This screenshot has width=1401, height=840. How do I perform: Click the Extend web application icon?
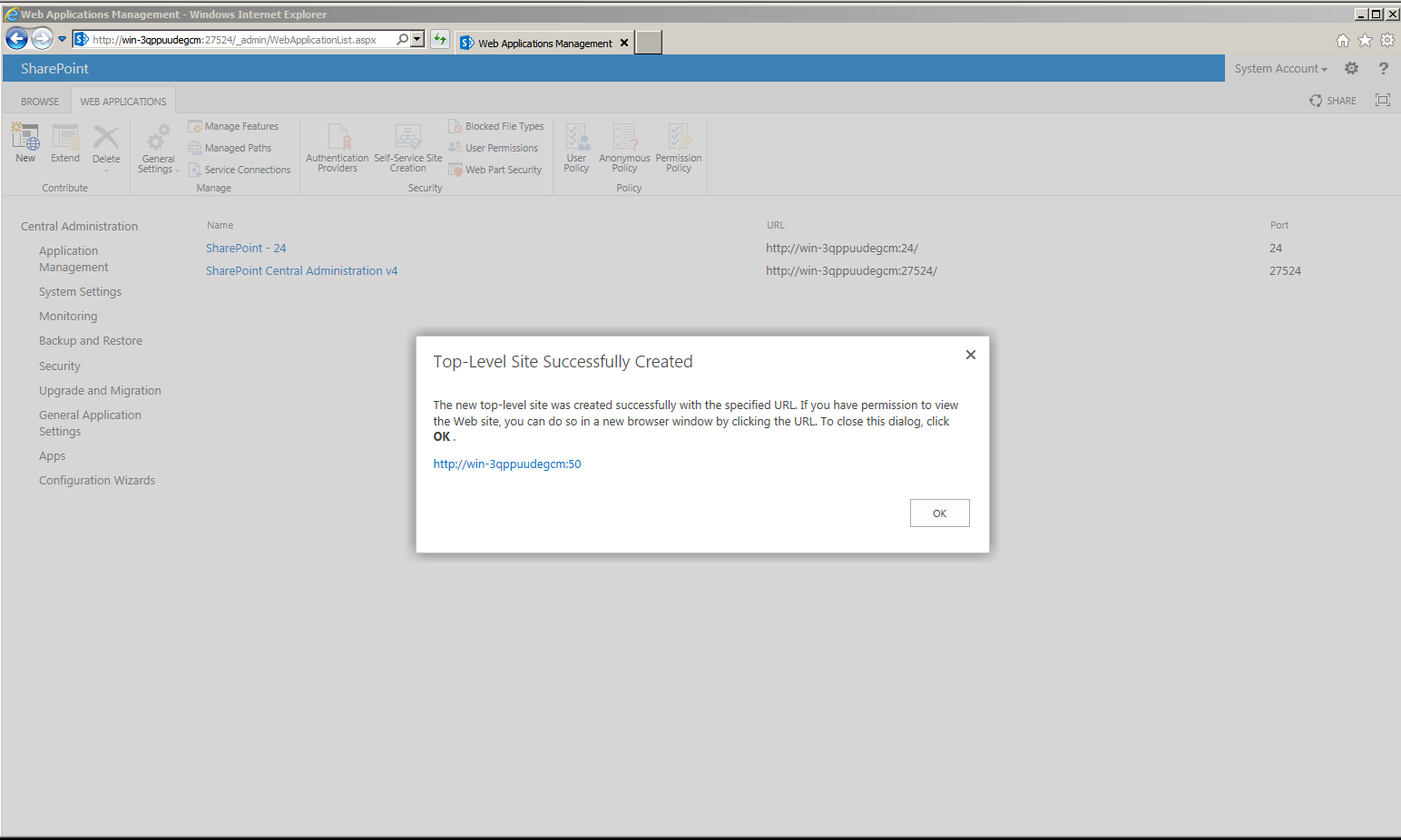coord(65,143)
